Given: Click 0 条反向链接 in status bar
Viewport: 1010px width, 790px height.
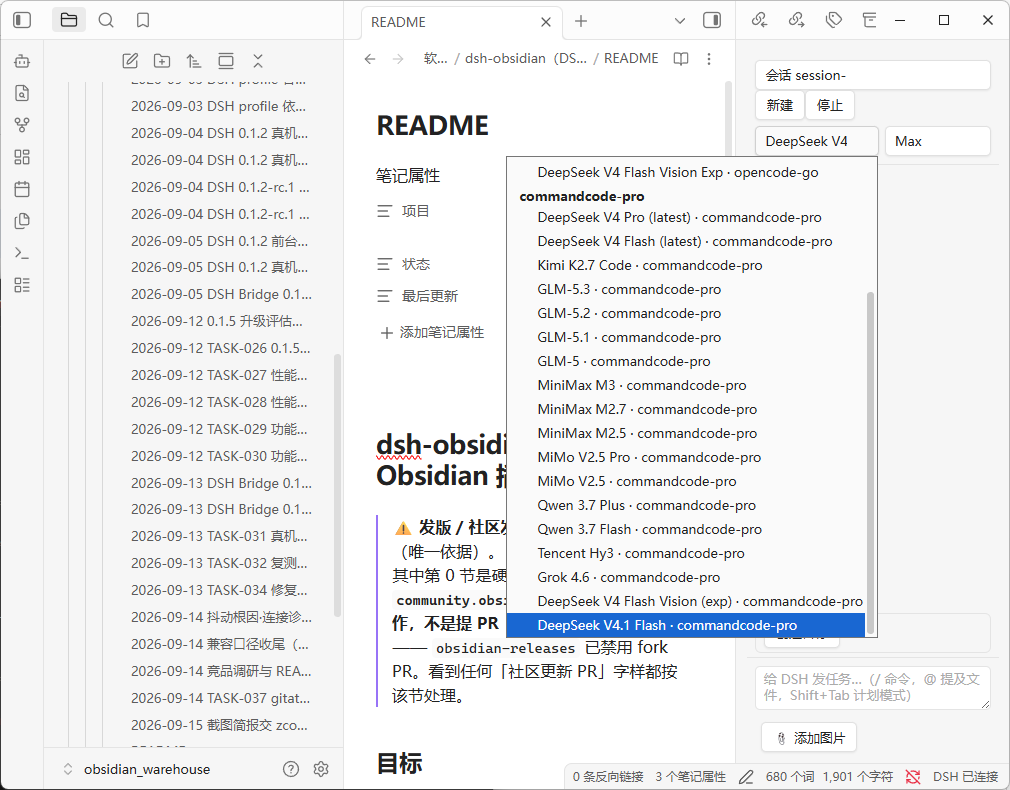Looking at the screenshot, I should [x=607, y=777].
